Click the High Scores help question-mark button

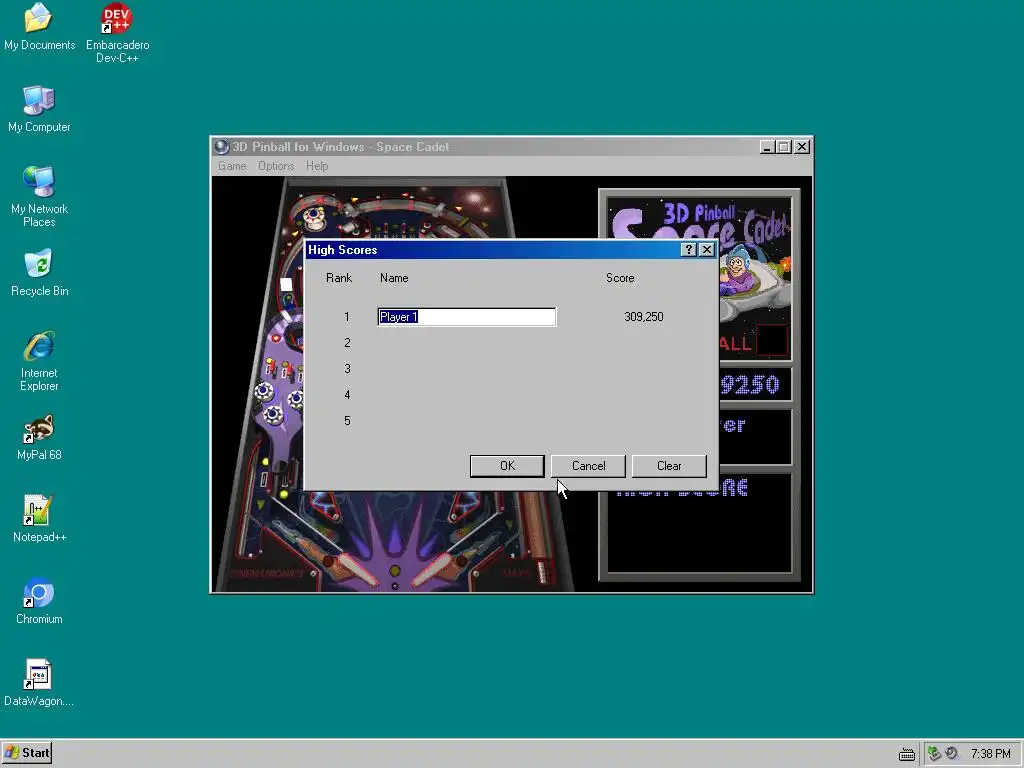pyautogui.click(x=688, y=249)
